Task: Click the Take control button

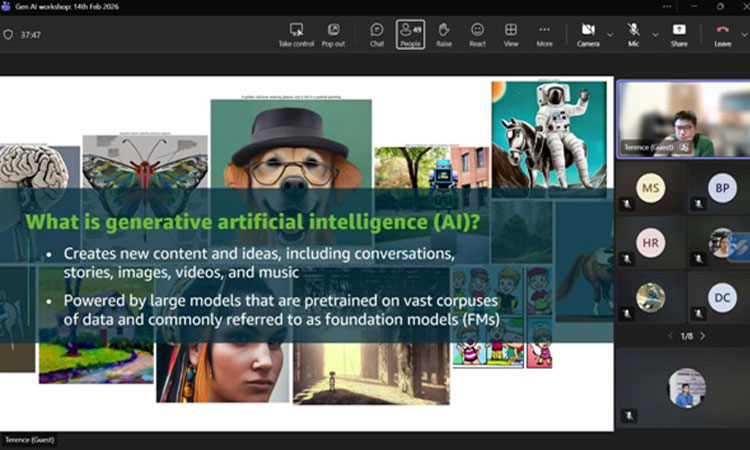Action: coord(296,34)
